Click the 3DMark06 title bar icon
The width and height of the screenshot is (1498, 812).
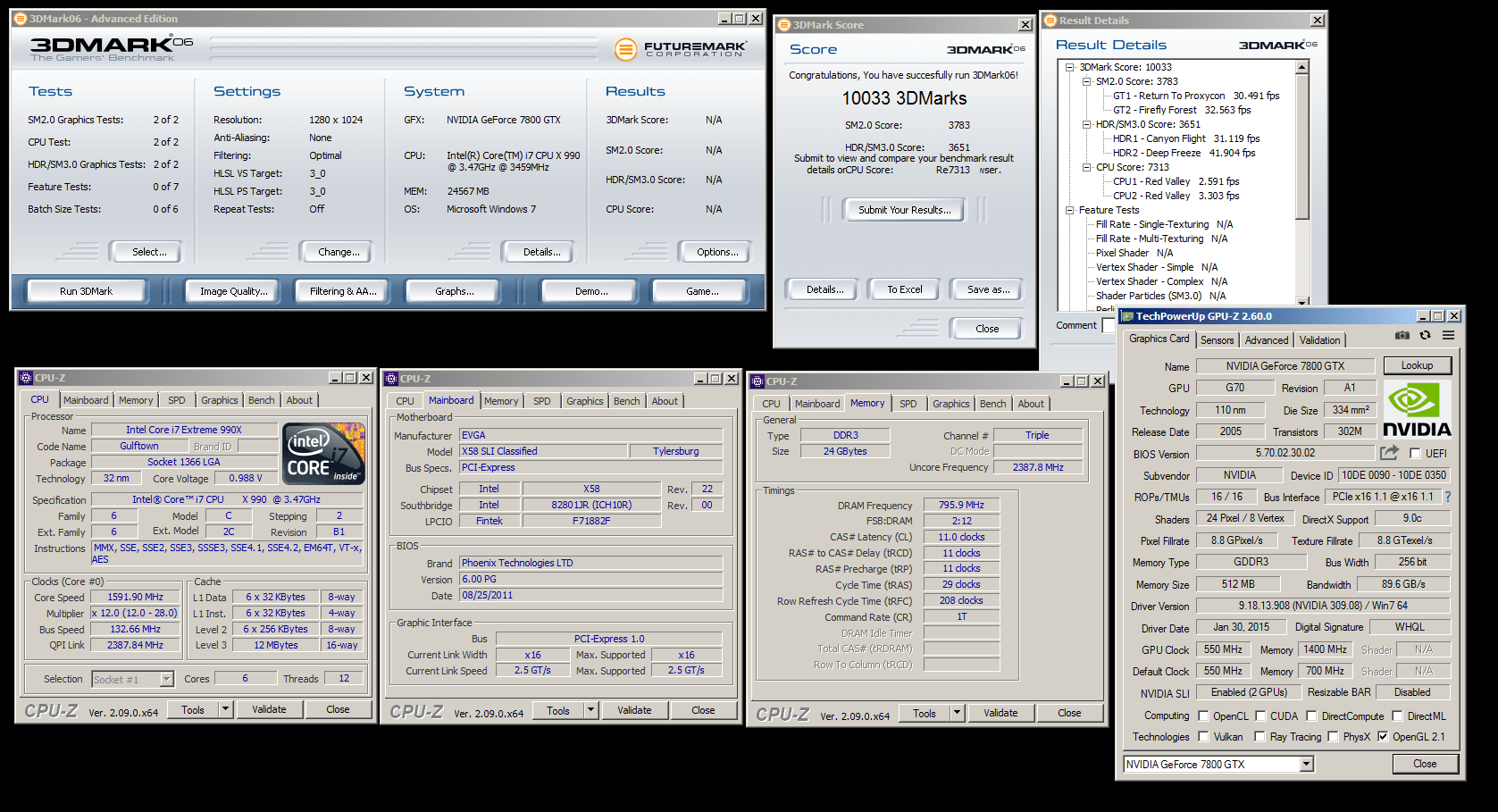[x=21, y=19]
